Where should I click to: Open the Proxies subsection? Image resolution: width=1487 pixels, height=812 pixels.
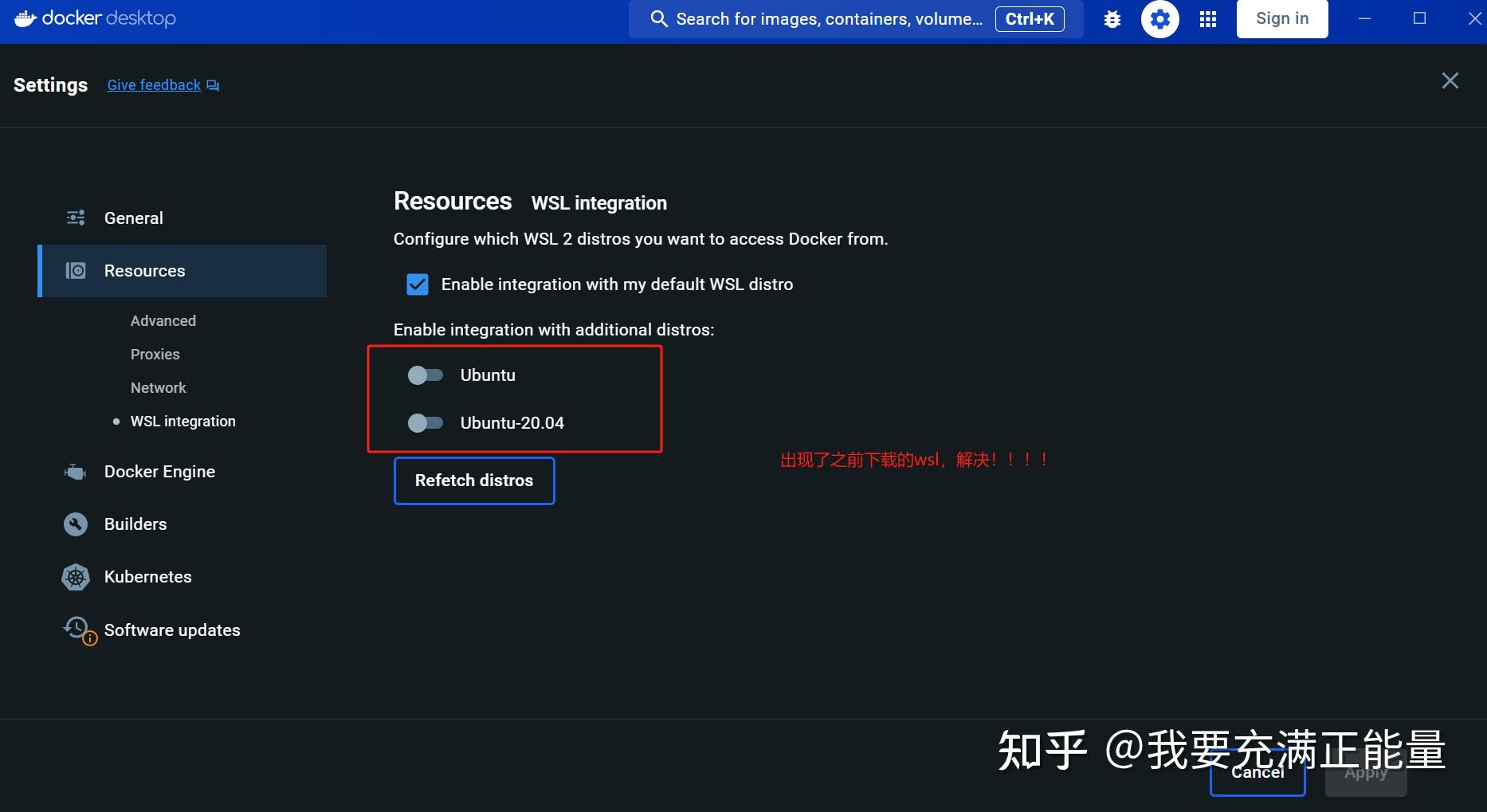[155, 355]
